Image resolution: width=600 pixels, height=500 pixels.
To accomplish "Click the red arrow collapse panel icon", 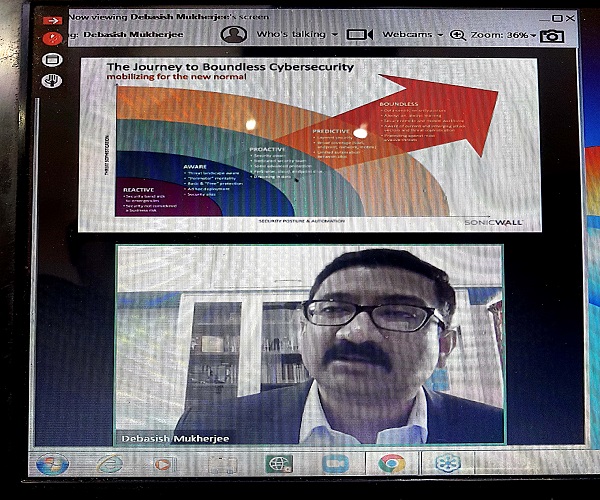I will pos(52,20).
